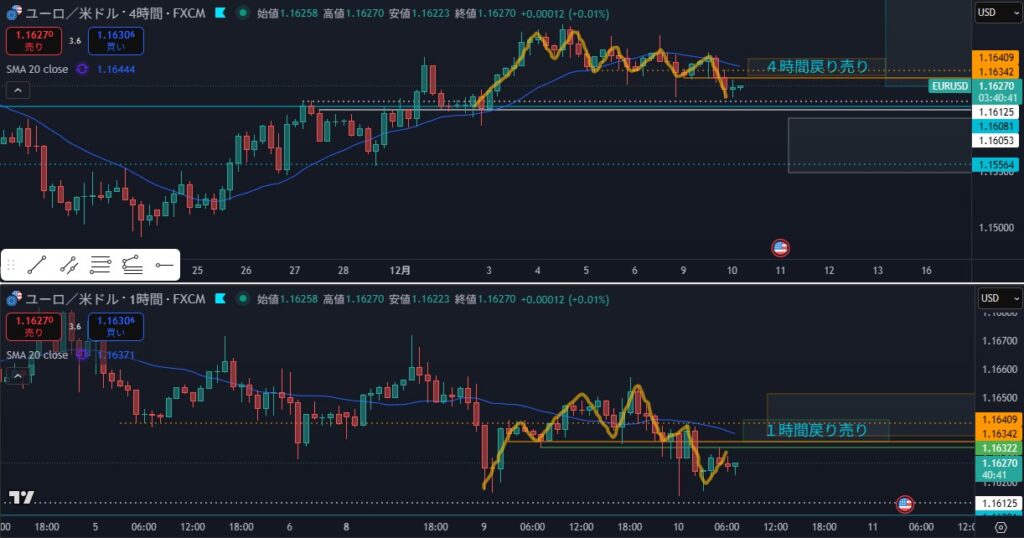Collapse the indicator legend on the 4-hour chart
1024x538 pixels.
click(17, 90)
